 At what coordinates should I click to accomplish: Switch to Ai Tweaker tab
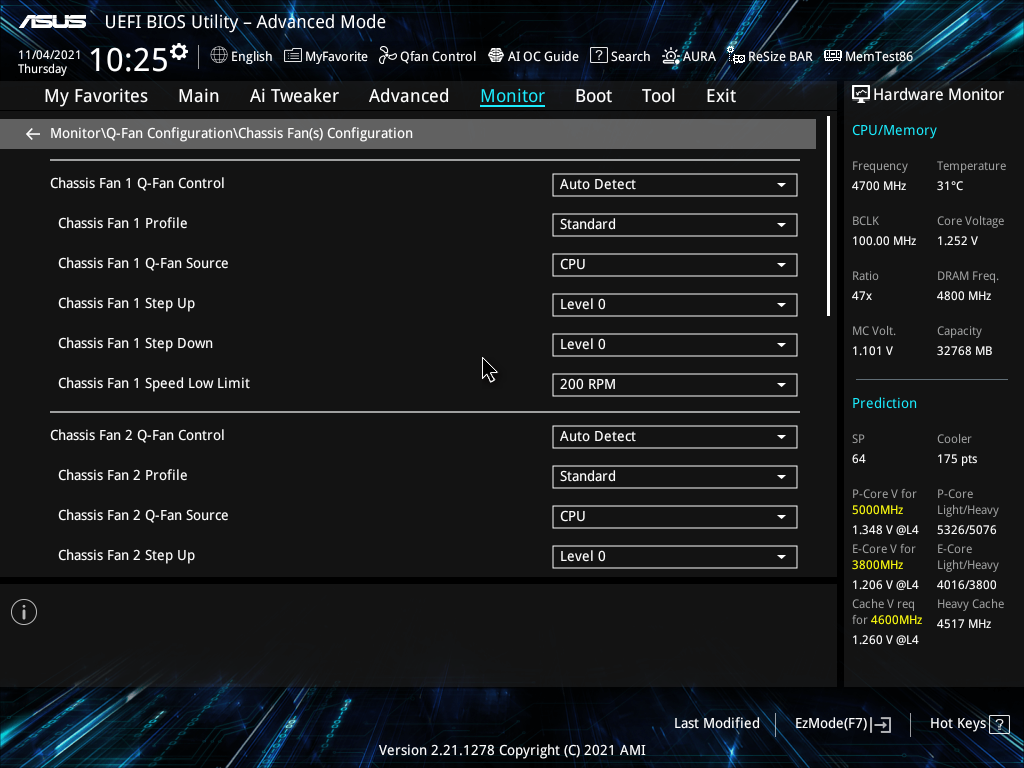(x=294, y=96)
